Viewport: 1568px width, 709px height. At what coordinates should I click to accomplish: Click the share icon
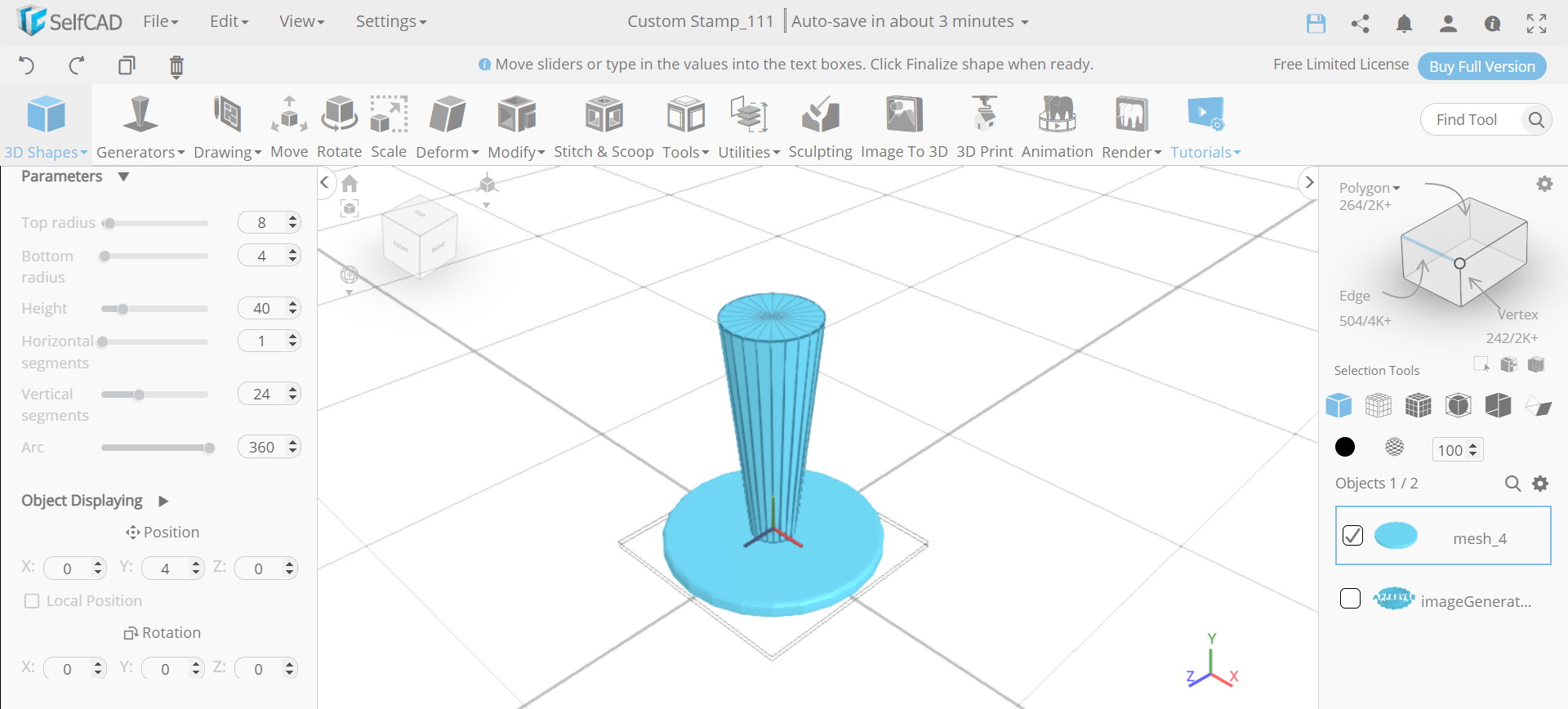point(1360,23)
